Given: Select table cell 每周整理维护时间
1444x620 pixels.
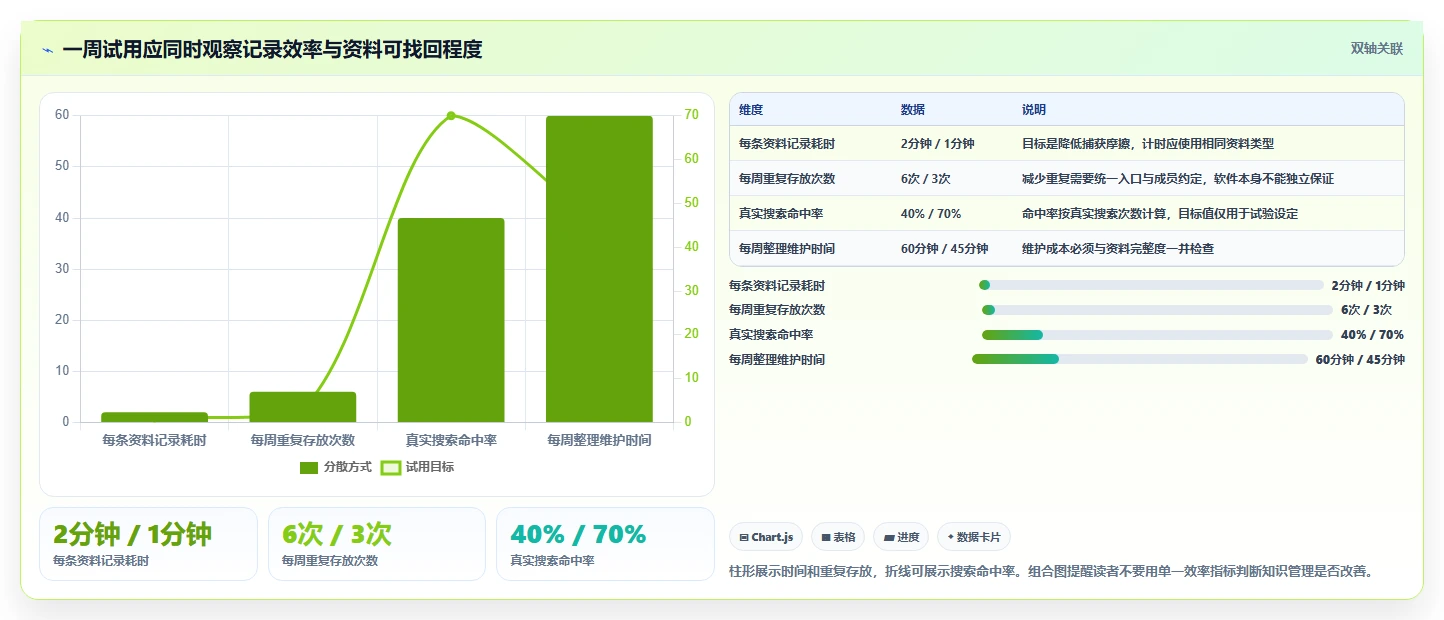Looking at the screenshot, I should (787, 249).
